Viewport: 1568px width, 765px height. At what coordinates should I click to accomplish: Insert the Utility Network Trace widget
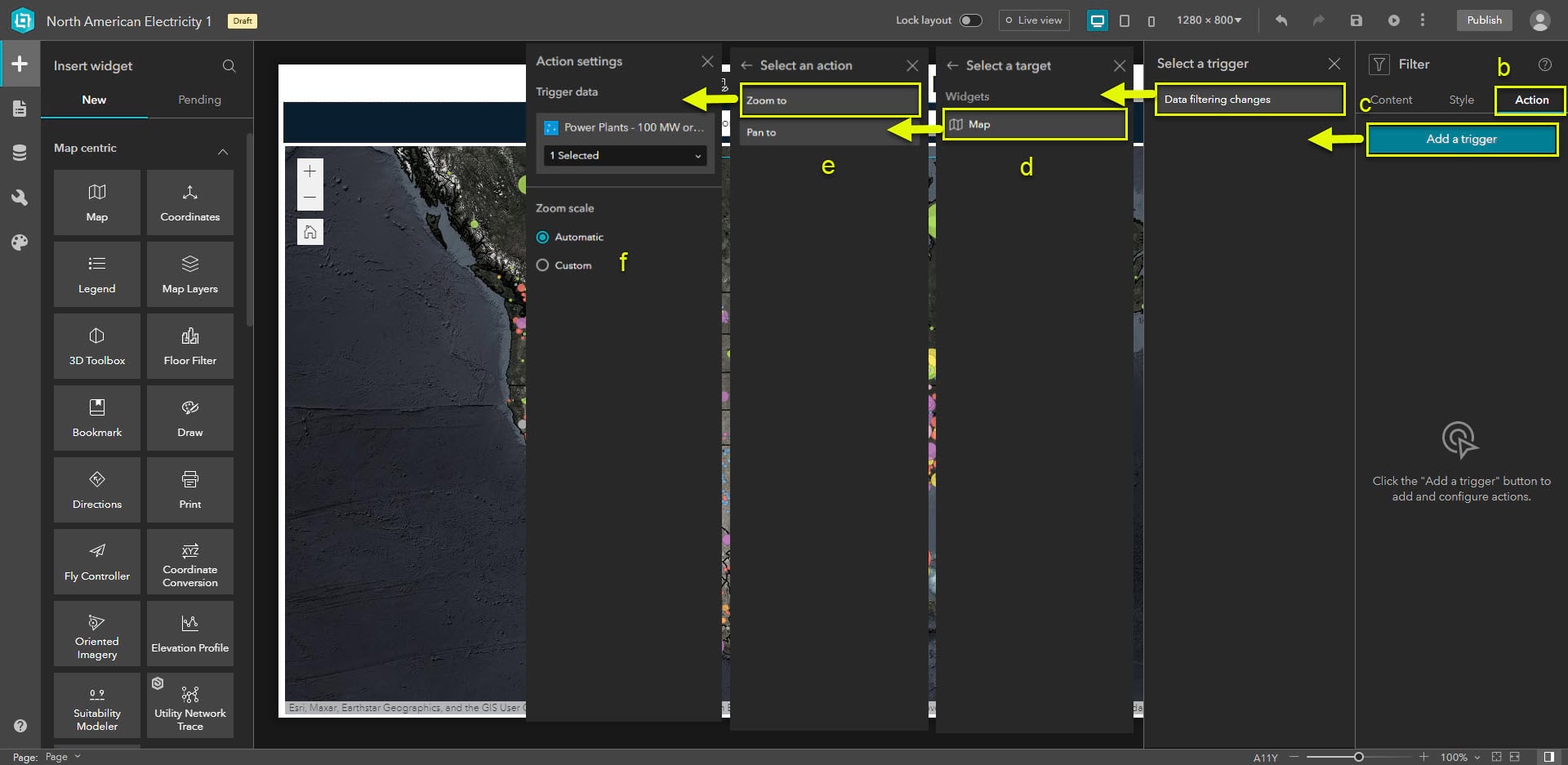[x=189, y=705]
